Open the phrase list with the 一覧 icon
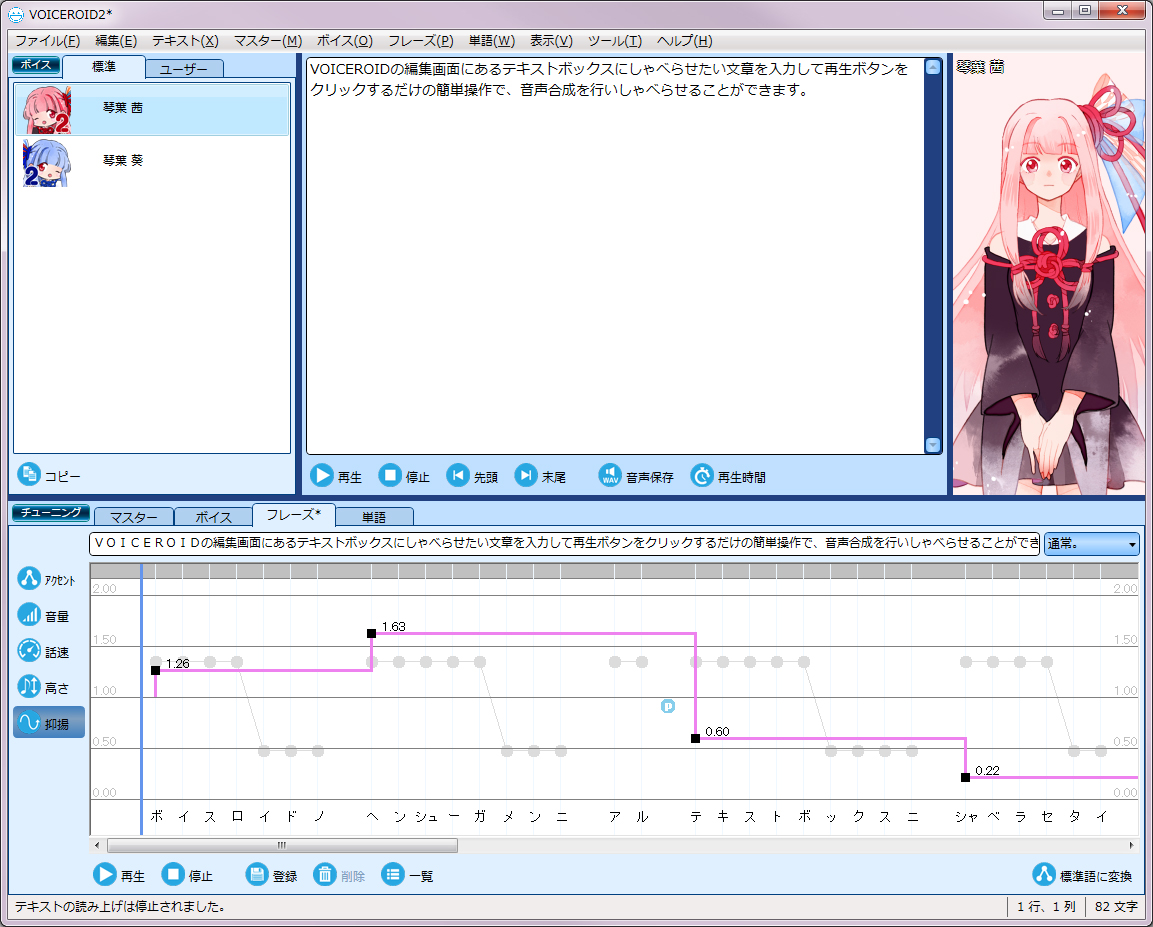This screenshot has height=927, width=1153. point(393,874)
